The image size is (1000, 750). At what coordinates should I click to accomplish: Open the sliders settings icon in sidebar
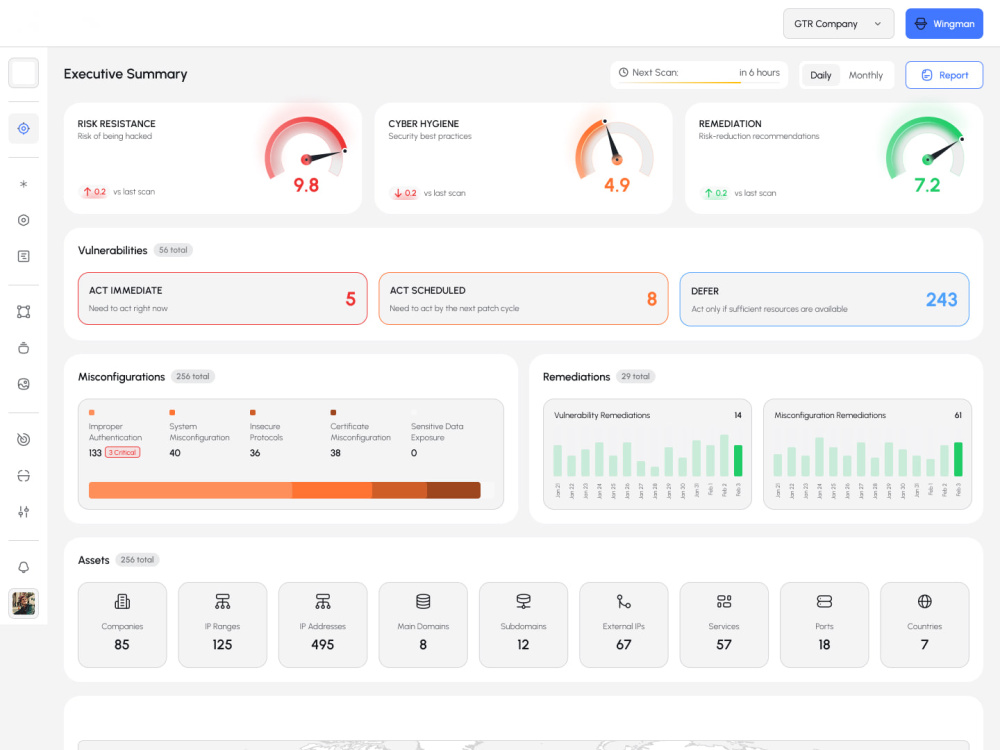point(24,511)
